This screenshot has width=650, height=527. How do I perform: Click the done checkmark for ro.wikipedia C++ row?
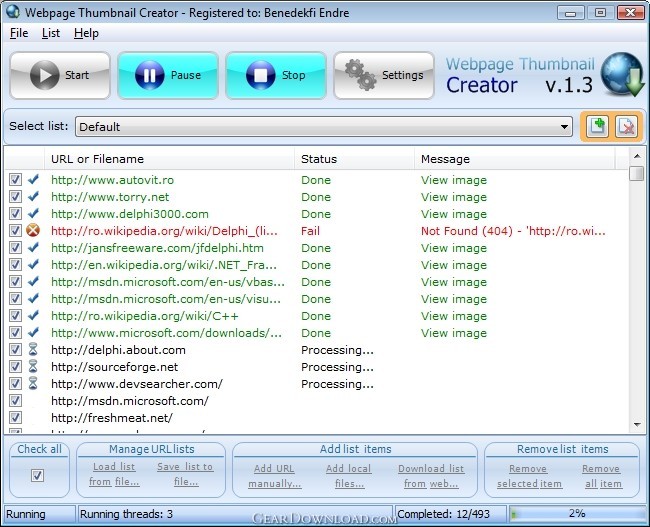point(33,316)
